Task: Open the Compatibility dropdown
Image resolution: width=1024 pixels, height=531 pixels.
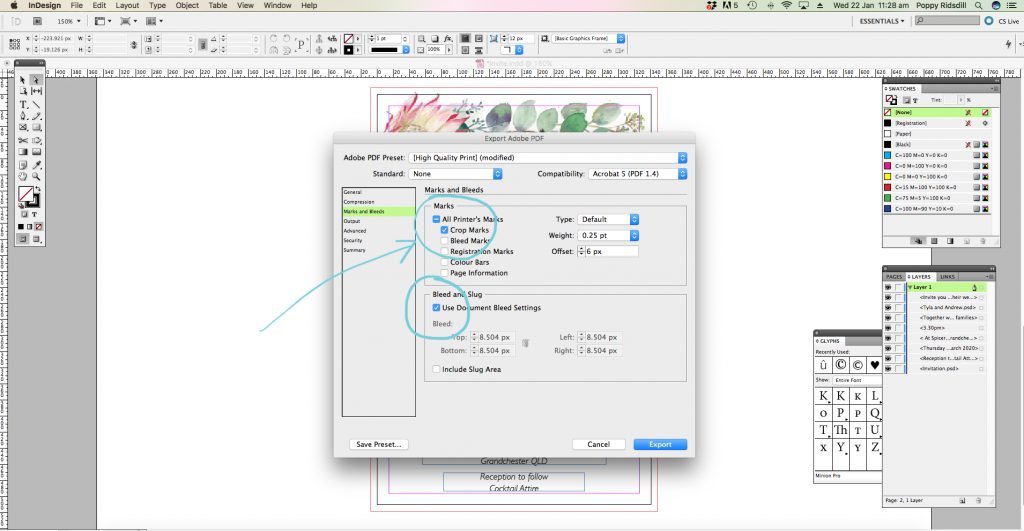Action: [x=638, y=173]
